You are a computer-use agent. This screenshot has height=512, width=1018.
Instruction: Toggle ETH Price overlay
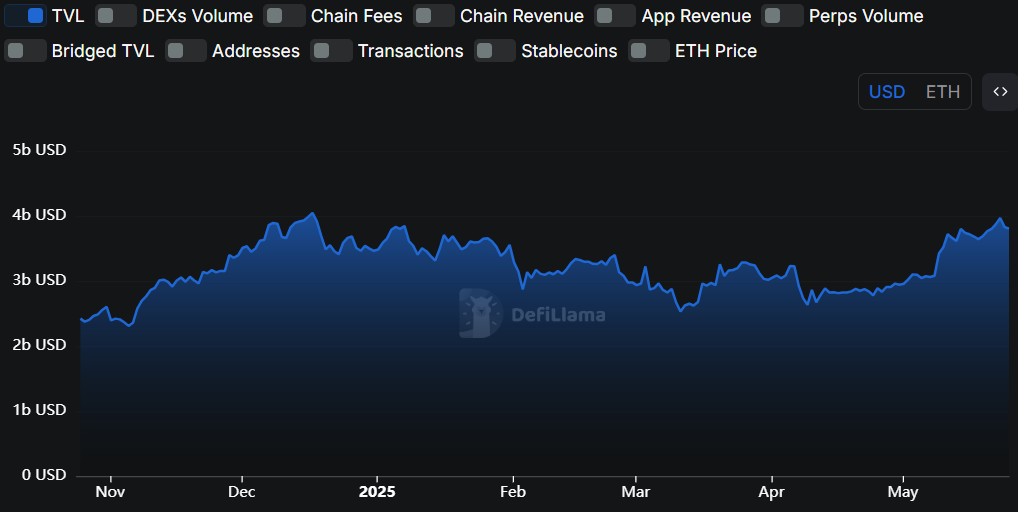coord(649,51)
